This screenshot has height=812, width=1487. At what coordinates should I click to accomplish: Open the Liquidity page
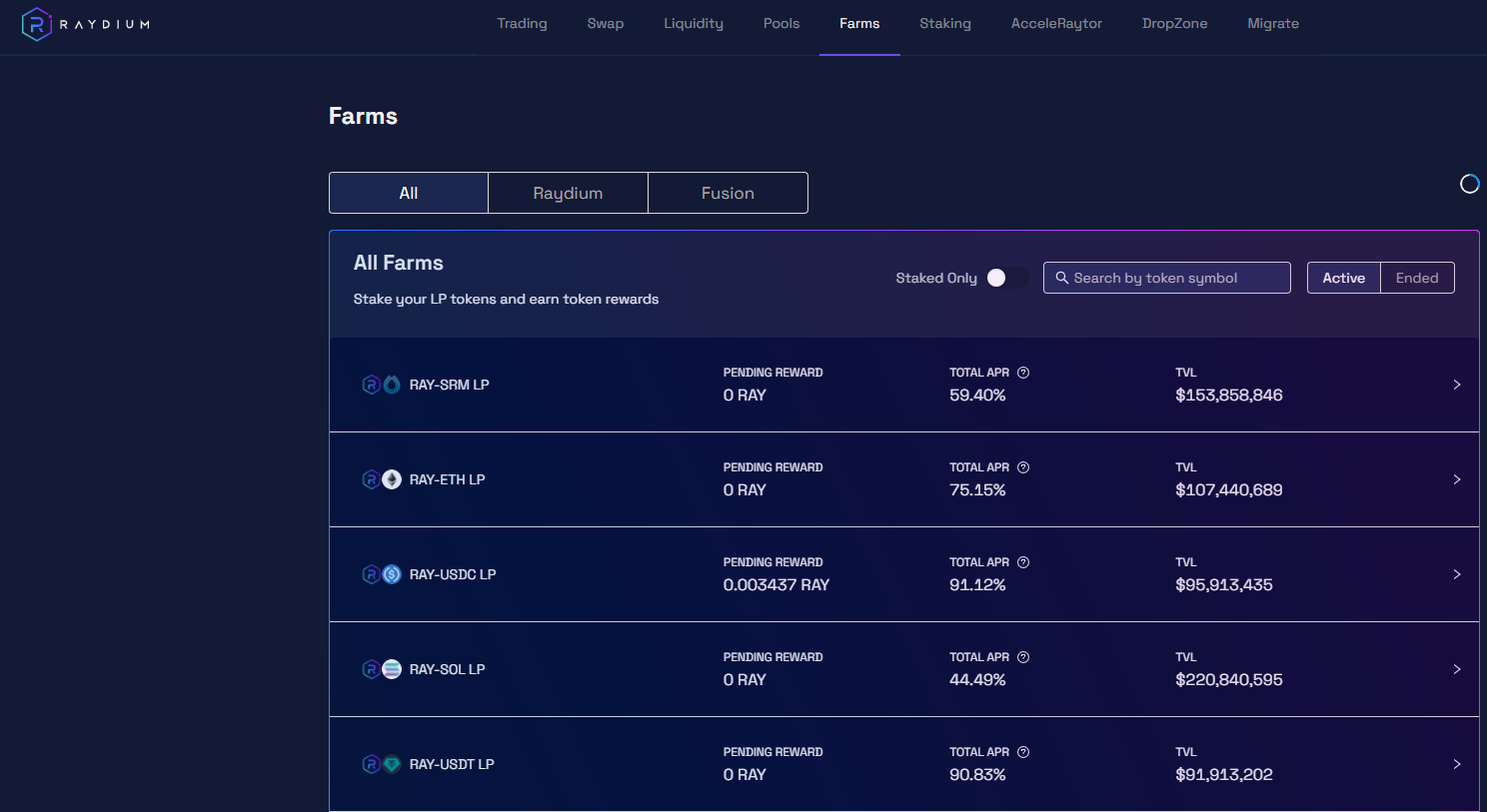click(x=694, y=24)
